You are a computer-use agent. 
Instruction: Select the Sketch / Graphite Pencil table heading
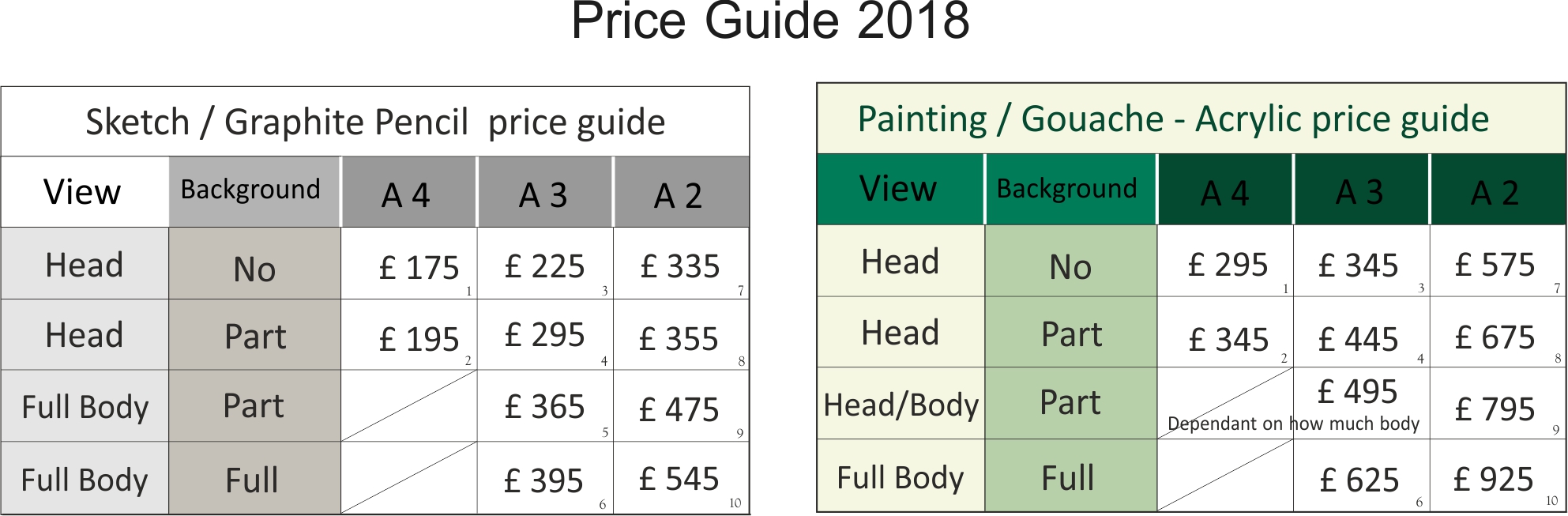[x=375, y=122]
